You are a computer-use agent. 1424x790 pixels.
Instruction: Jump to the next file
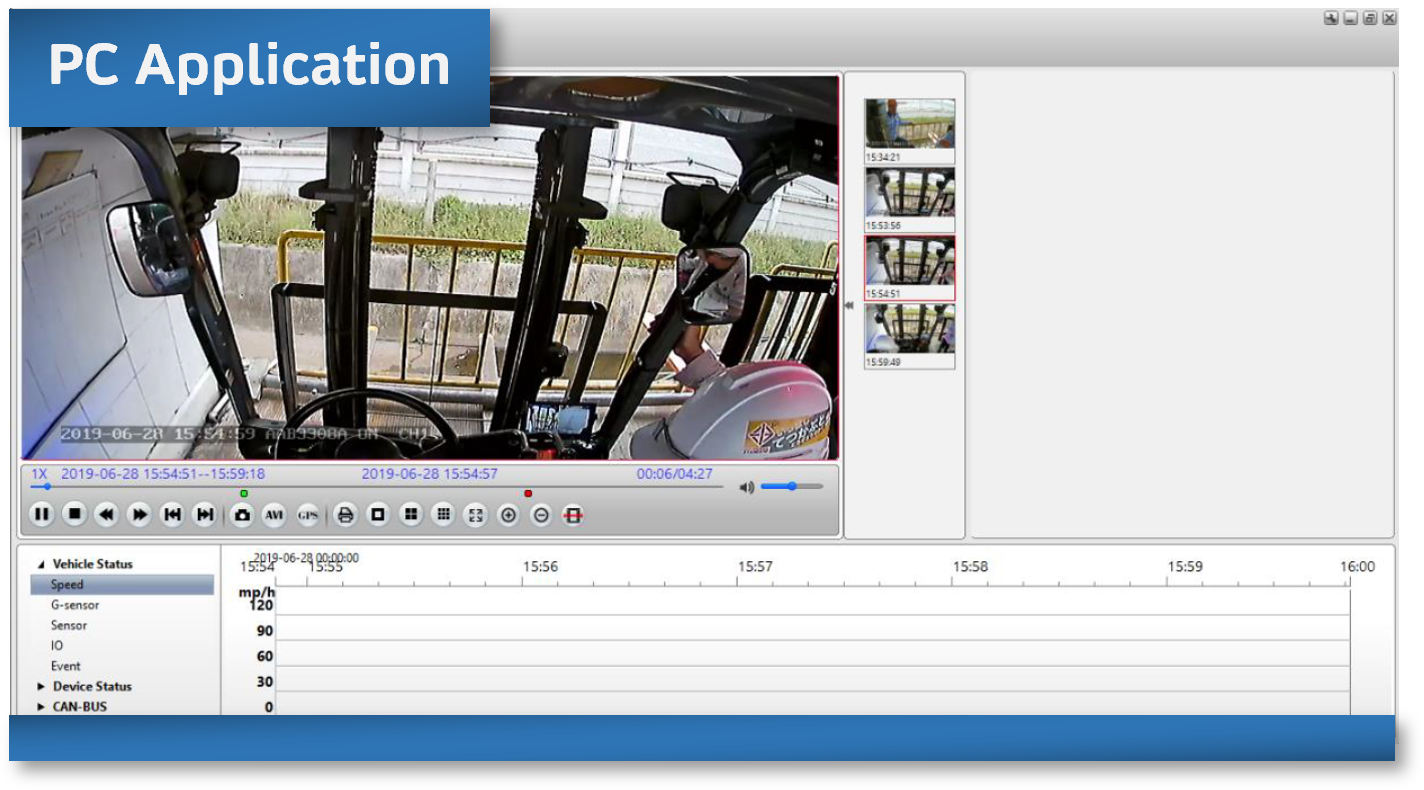pos(205,515)
